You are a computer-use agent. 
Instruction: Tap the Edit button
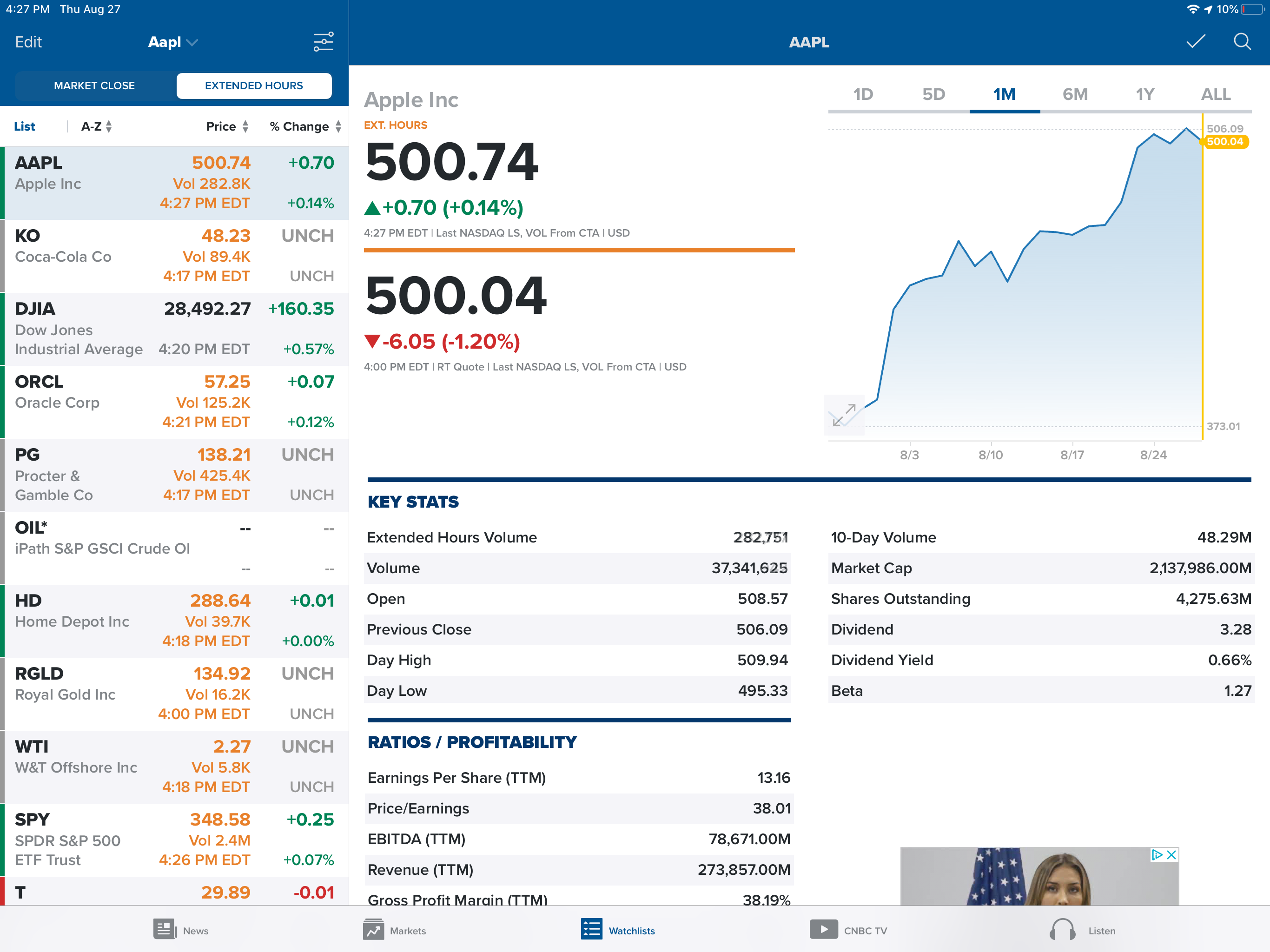(x=28, y=42)
